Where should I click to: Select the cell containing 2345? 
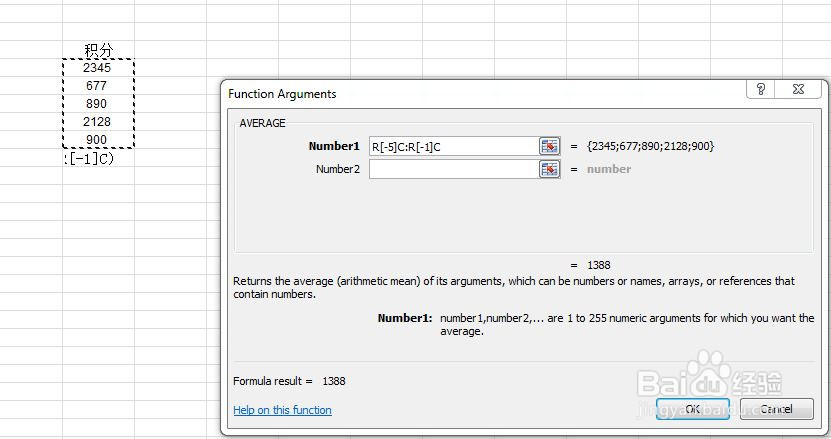point(99,68)
